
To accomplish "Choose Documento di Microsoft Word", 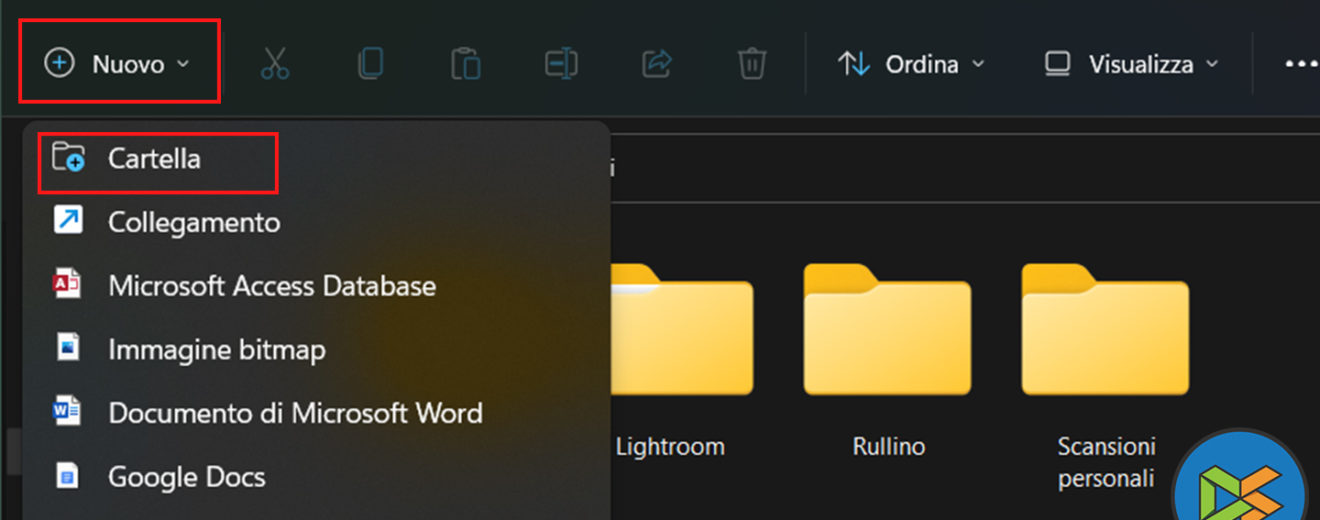I will [x=316, y=413].
